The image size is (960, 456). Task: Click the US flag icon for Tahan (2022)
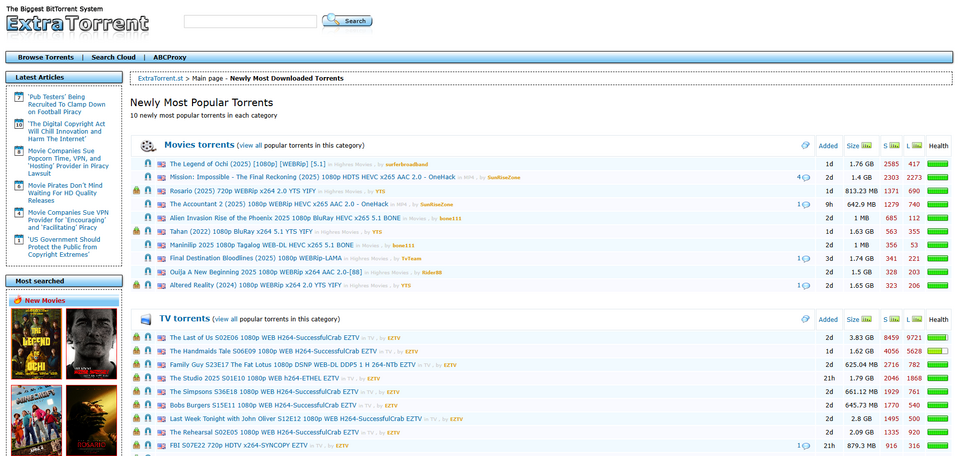[x=162, y=232]
